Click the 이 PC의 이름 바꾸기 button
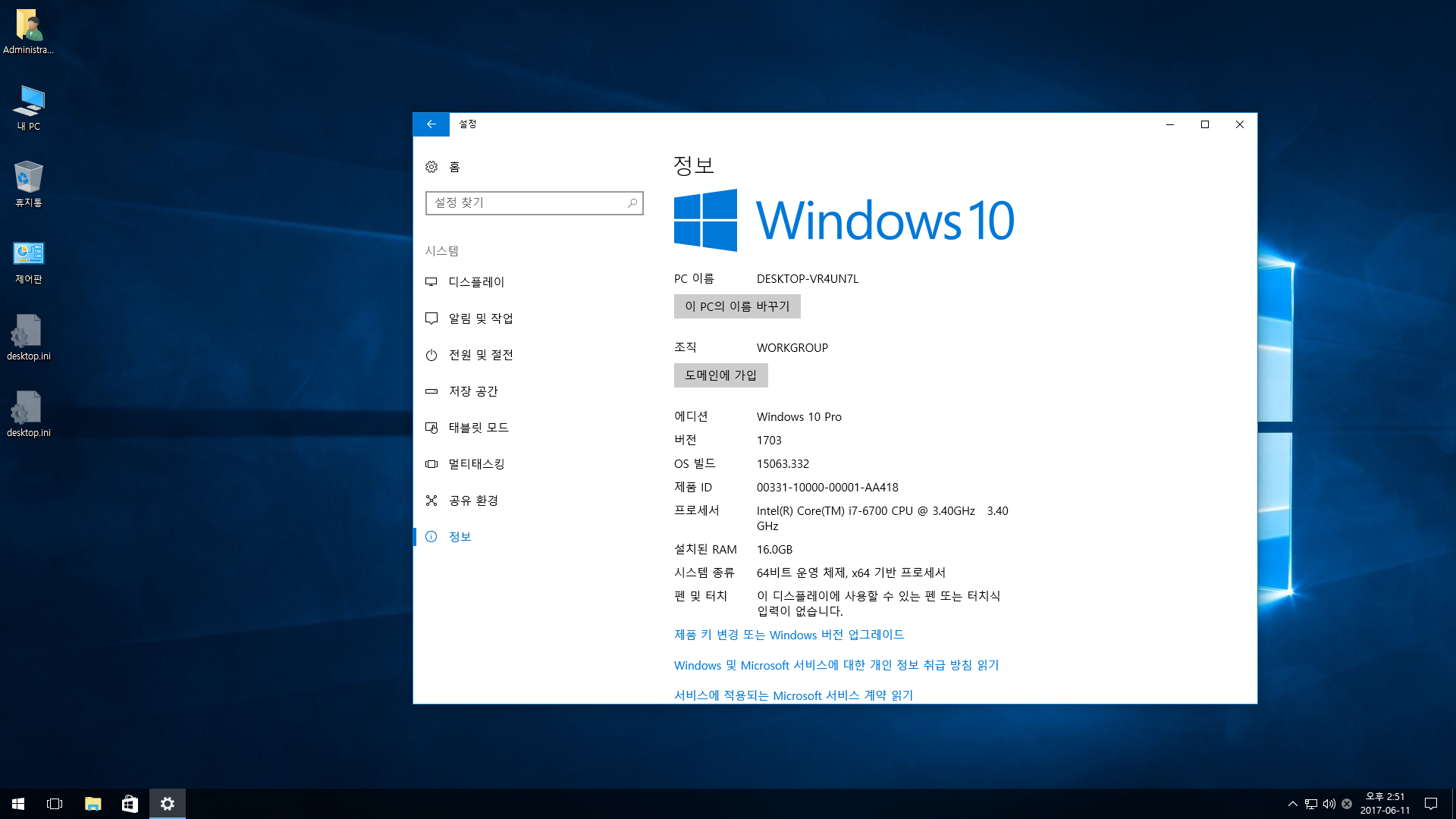 click(x=737, y=306)
